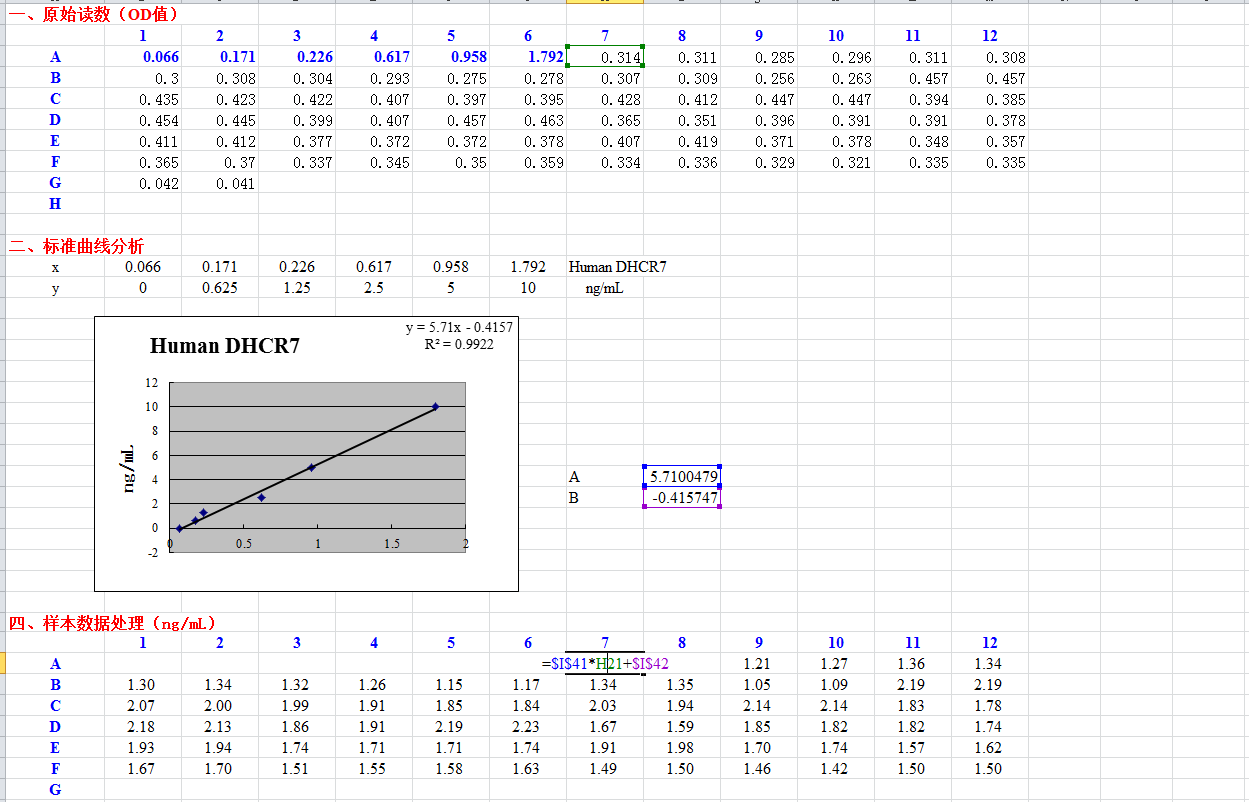Click row label H in OD table
The width and height of the screenshot is (1249, 802).
point(55,203)
